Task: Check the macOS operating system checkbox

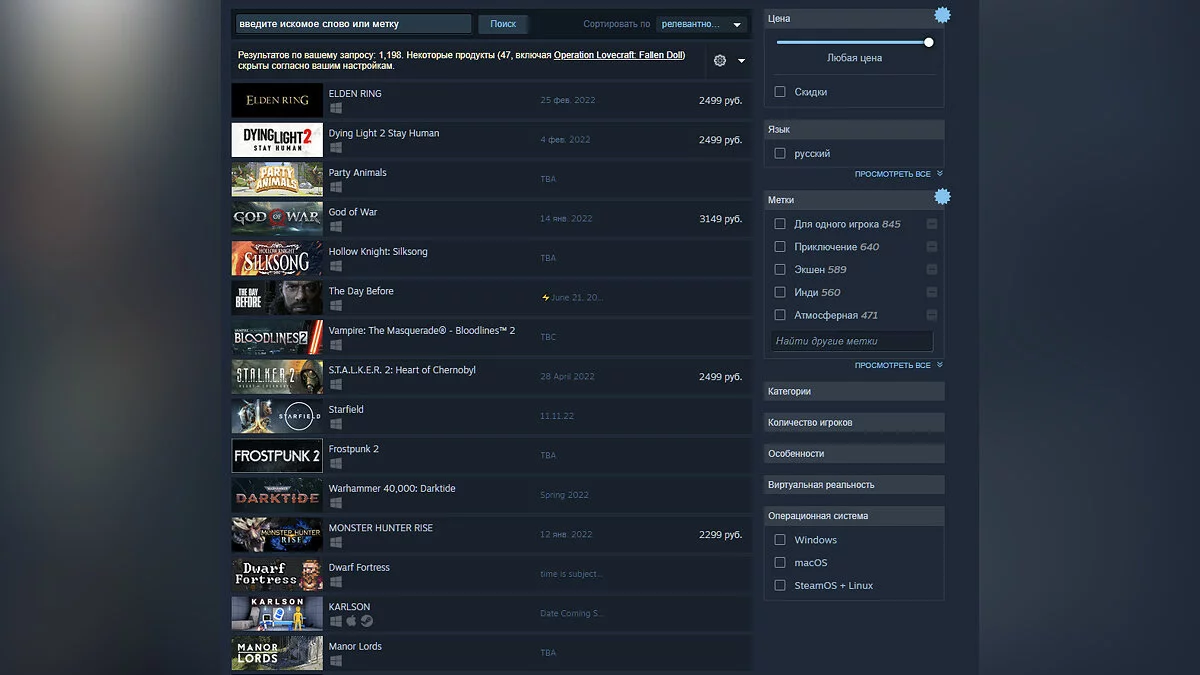Action: point(780,563)
